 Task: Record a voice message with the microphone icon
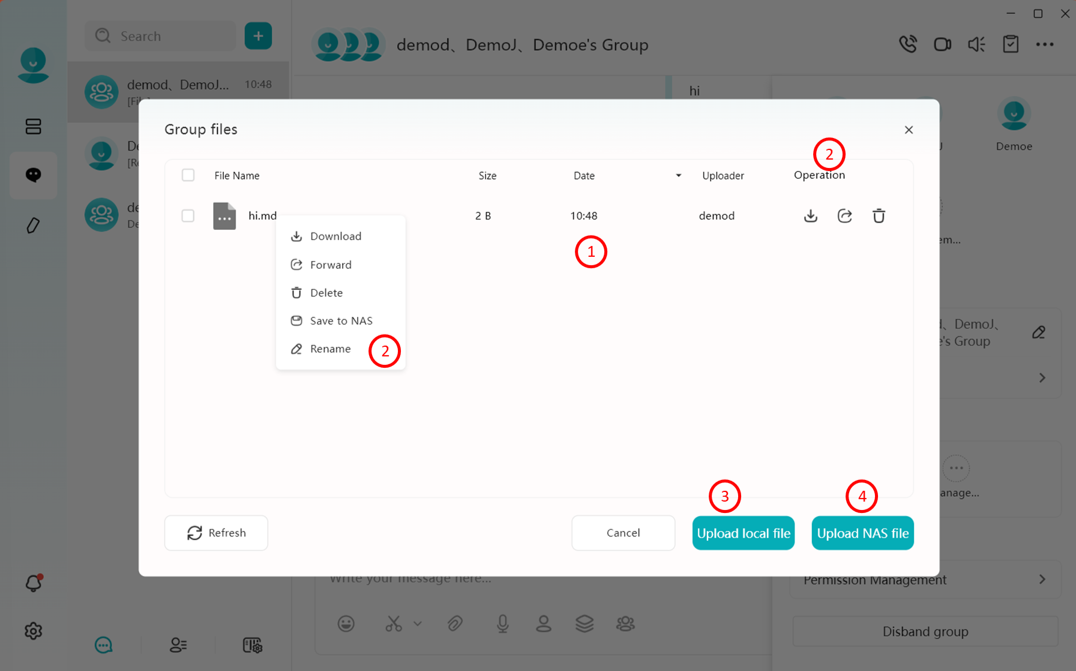click(x=502, y=623)
